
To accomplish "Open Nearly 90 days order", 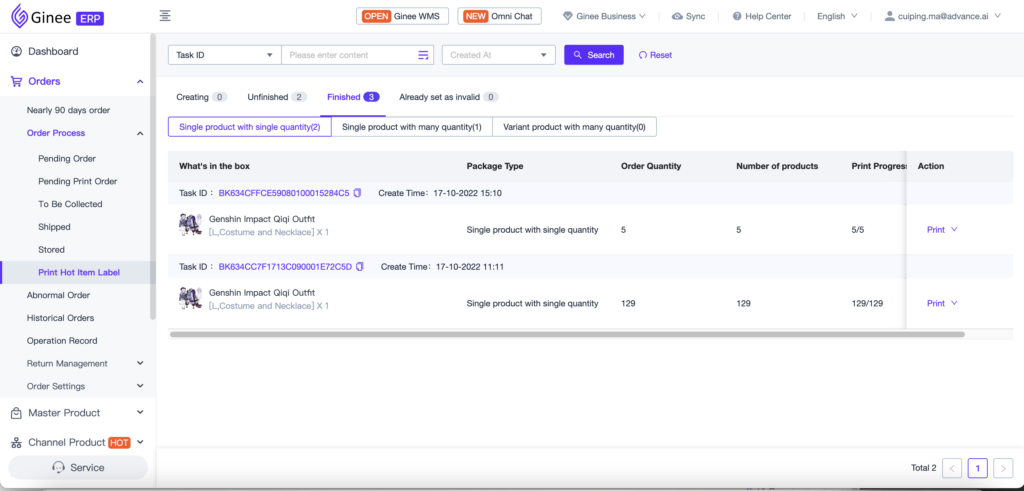I will (69, 110).
